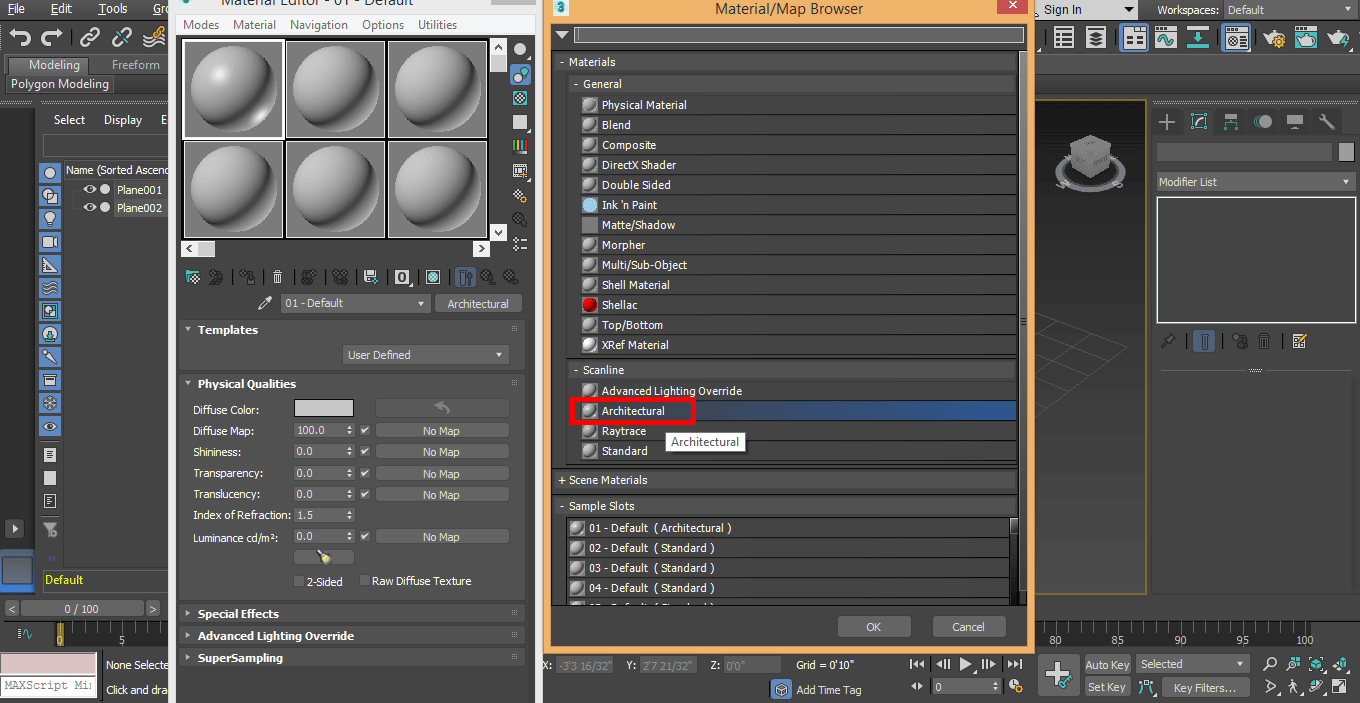Open the 01 - Default material name dropdown
This screenshot has height=703, width=1360.
(355, 303)
